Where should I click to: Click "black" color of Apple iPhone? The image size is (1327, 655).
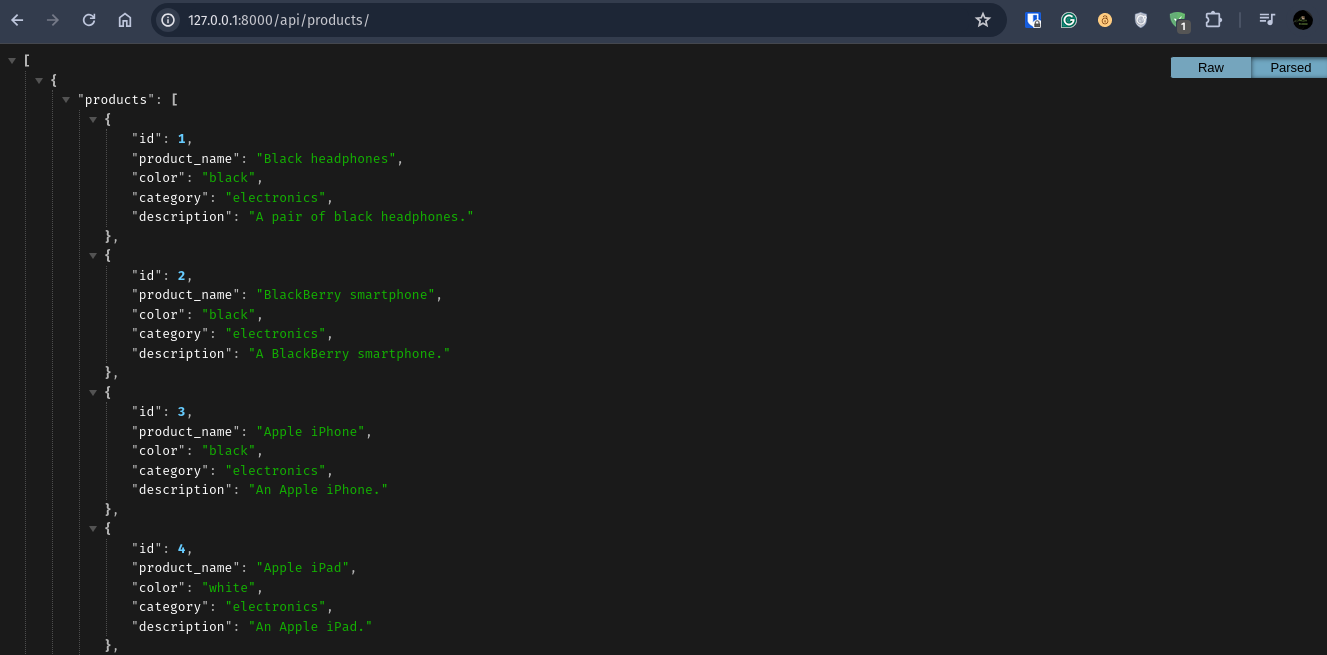[228, 451]
